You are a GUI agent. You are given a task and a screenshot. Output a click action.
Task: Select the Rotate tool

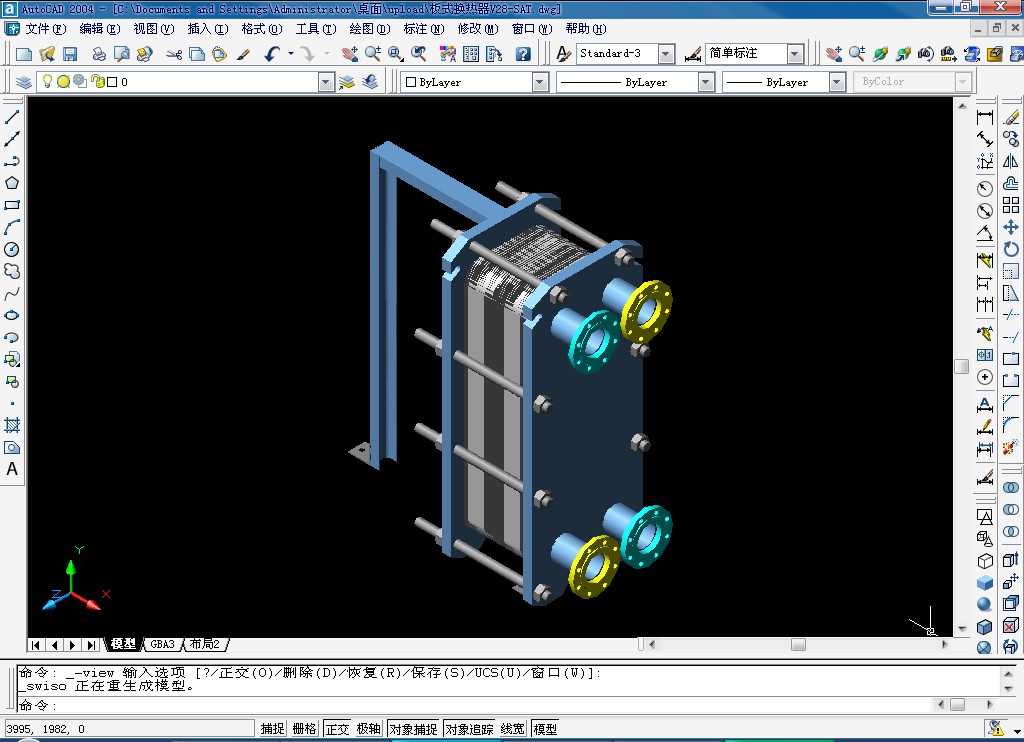[1011, 249]
